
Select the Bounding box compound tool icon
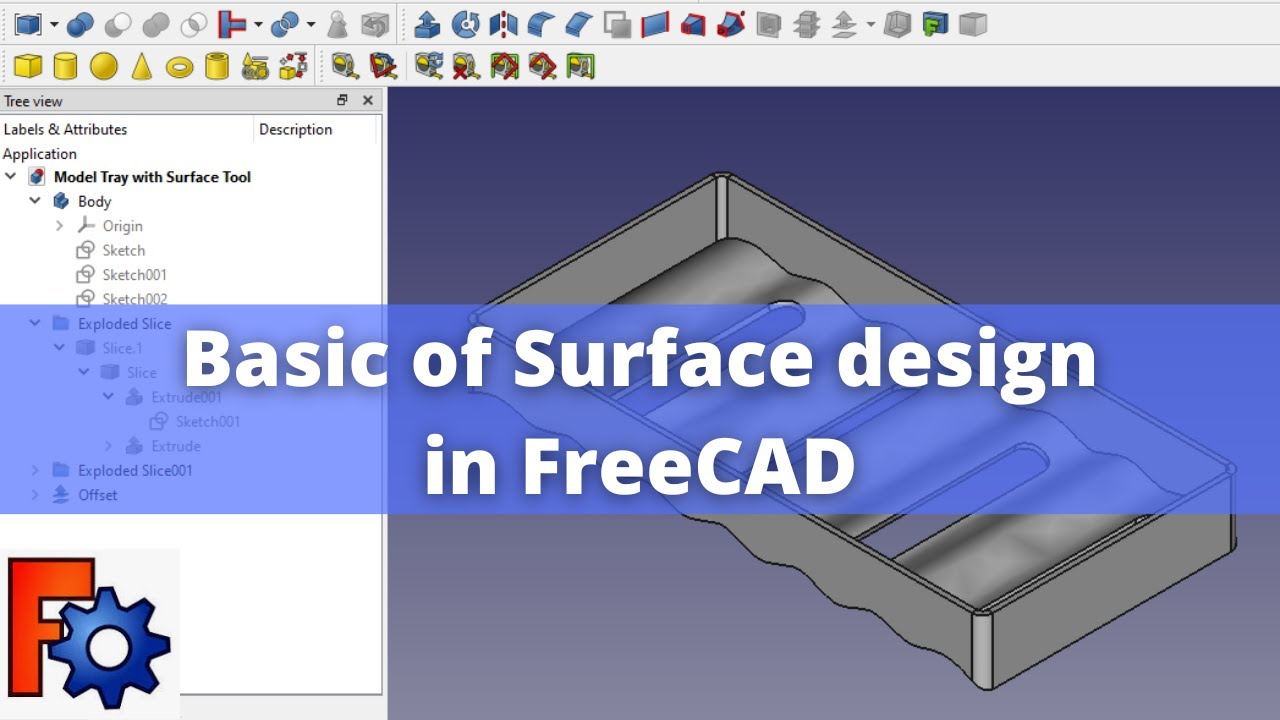coord(27,23)
